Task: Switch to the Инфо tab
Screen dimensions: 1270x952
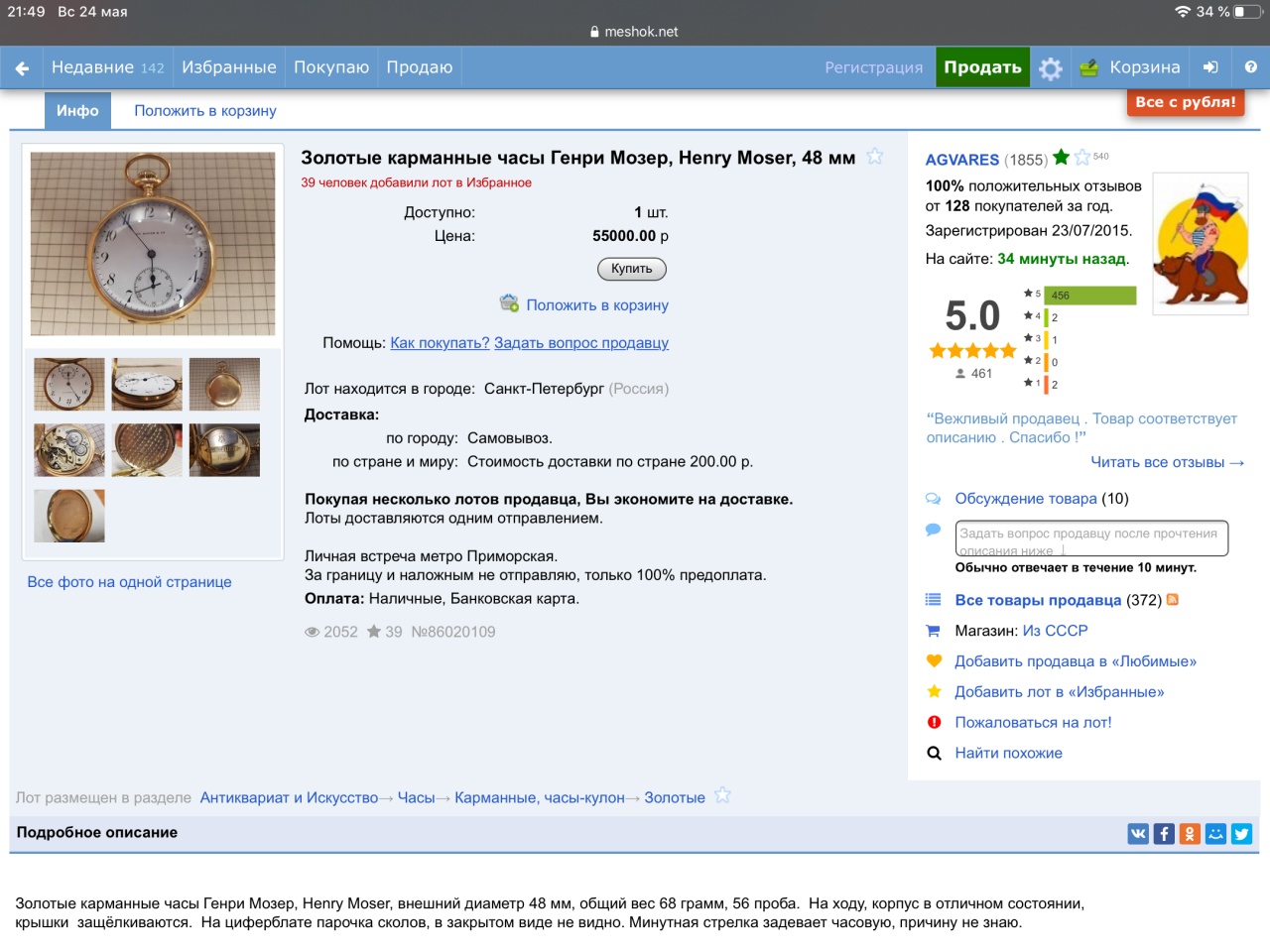Action: tap(77, 111)
